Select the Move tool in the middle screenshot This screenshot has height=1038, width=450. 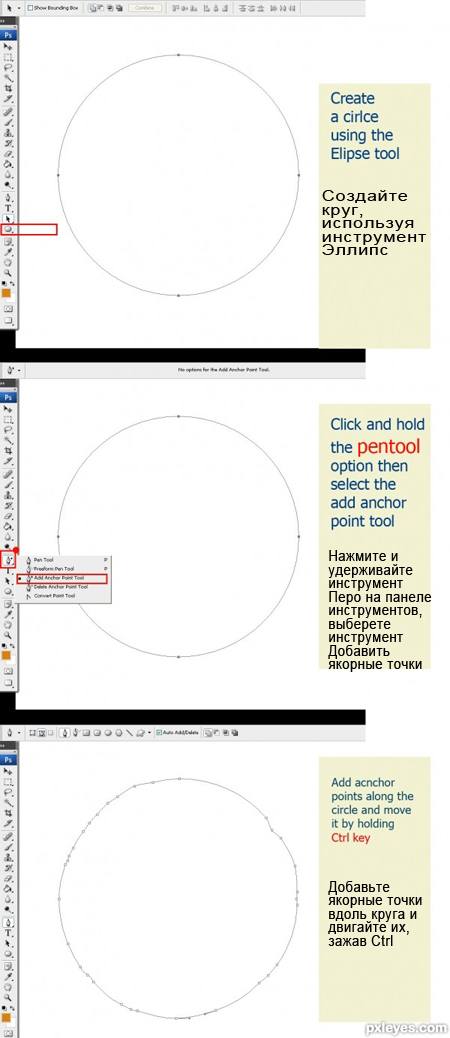tap(9, 409)
